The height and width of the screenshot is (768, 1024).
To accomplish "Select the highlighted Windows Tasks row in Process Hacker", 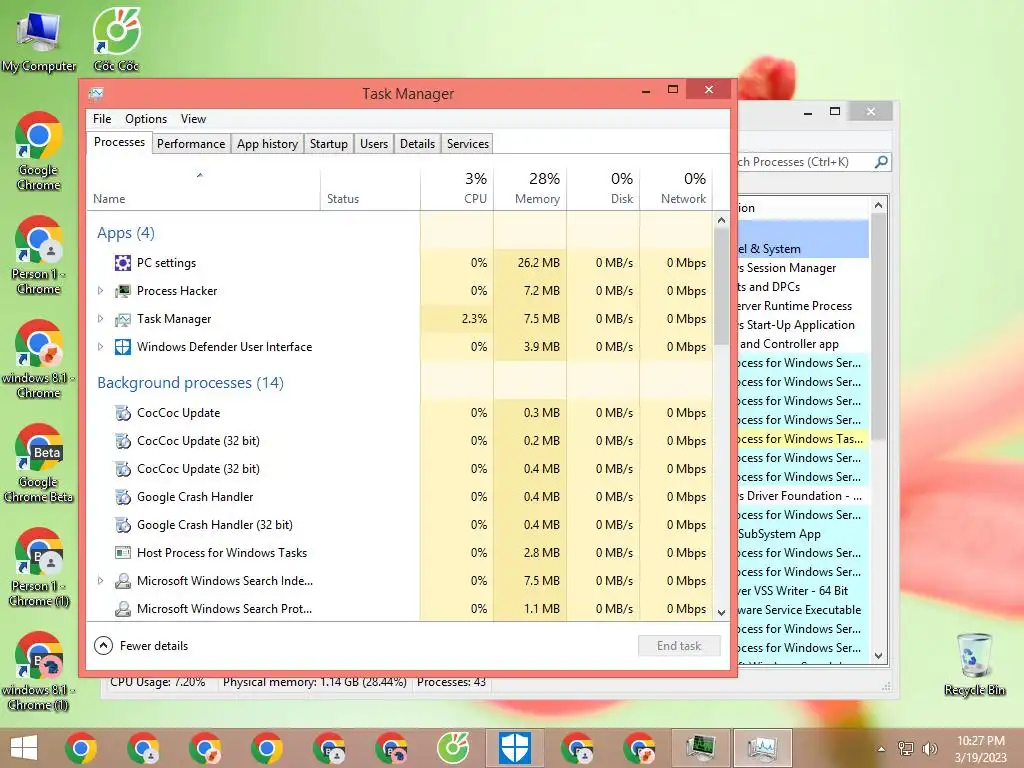I will click(803, 439).
